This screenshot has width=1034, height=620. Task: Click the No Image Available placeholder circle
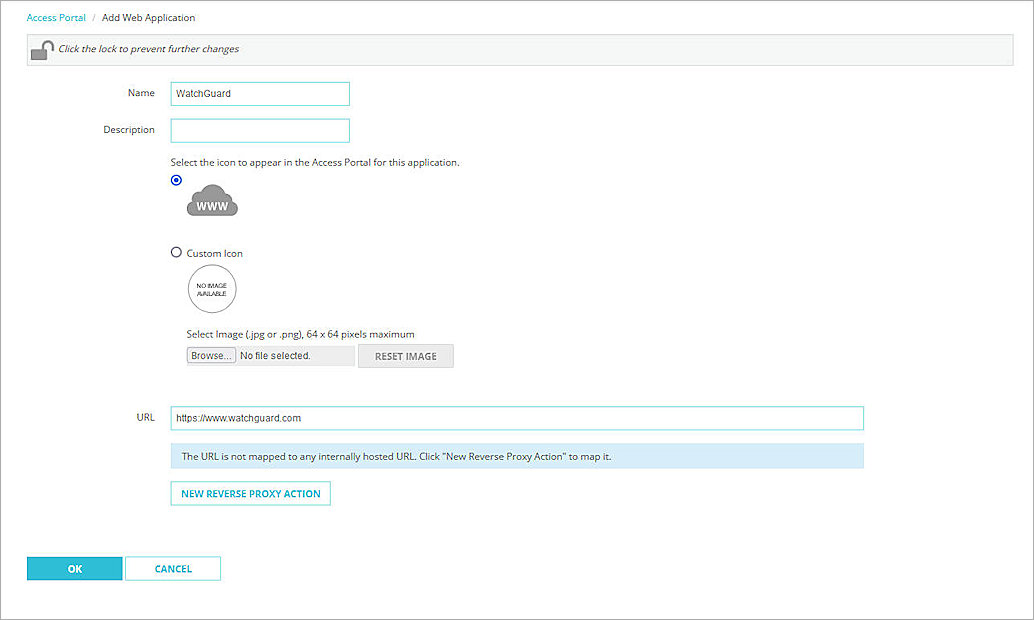[x=212, y=288]
